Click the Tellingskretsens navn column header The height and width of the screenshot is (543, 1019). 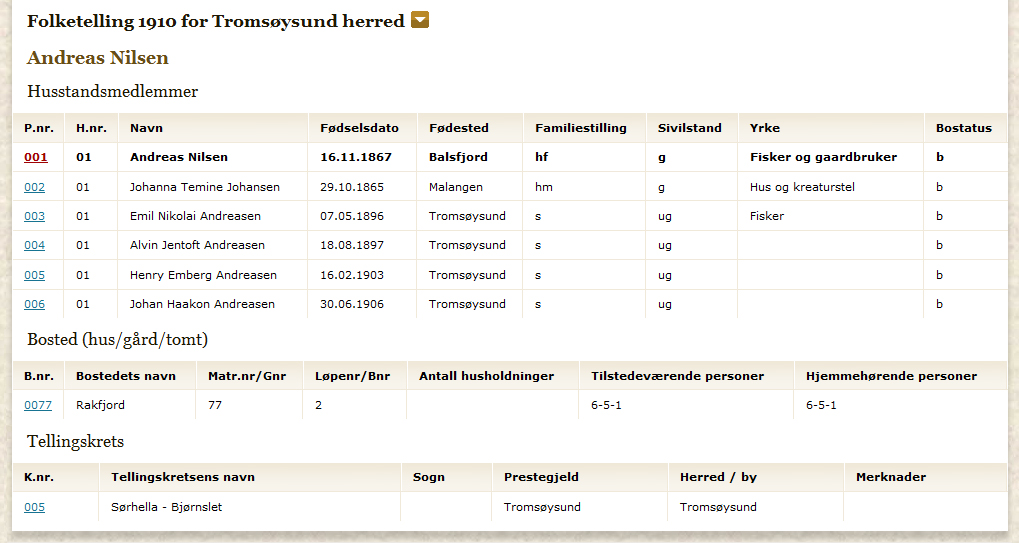pyautogui.click(x=183, y=477)
